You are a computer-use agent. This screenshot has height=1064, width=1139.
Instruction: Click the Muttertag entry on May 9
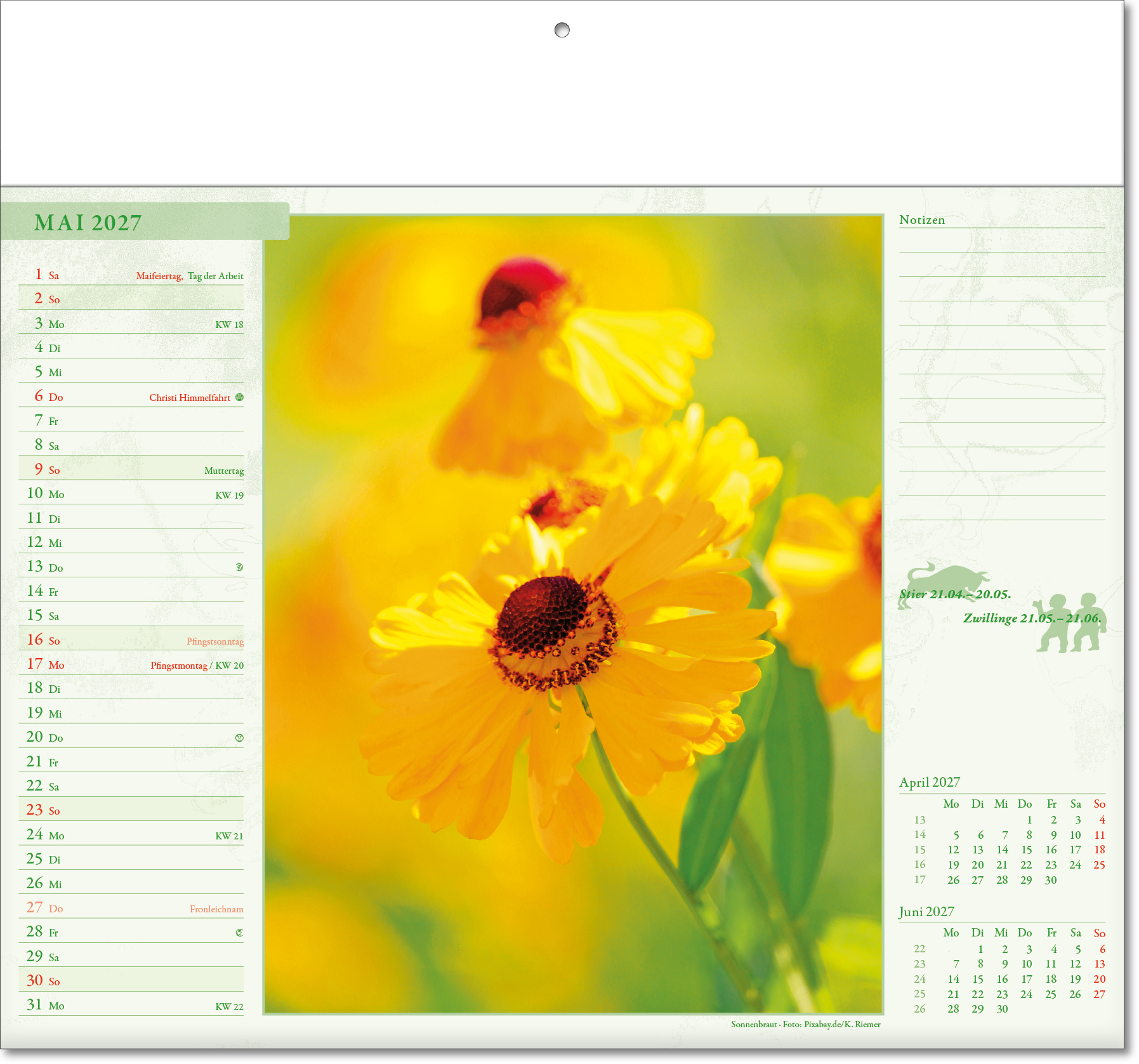pos(223,471)
